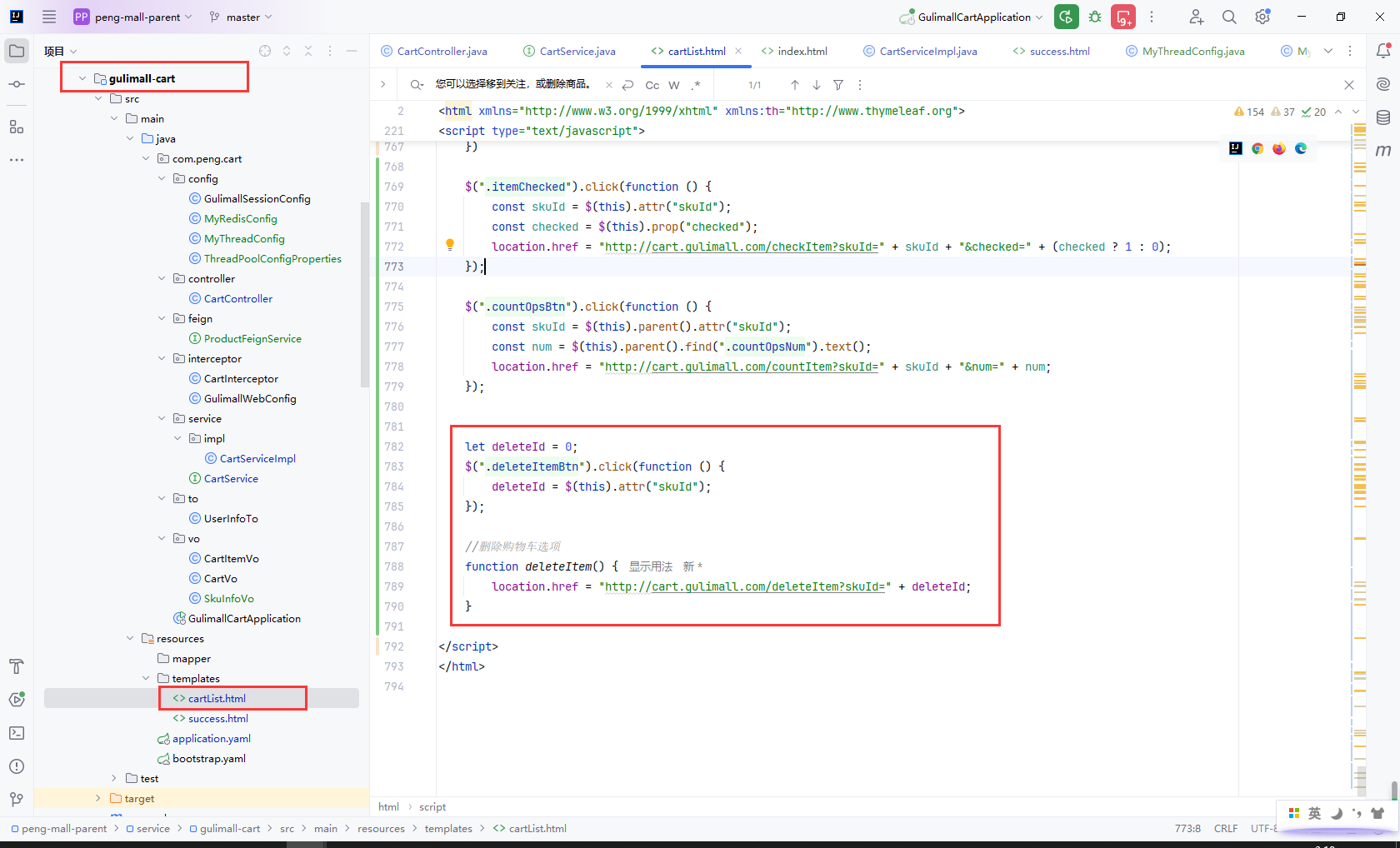
Task: Switch to MyThreadConfig.java tab
Action: (1186, 51)
